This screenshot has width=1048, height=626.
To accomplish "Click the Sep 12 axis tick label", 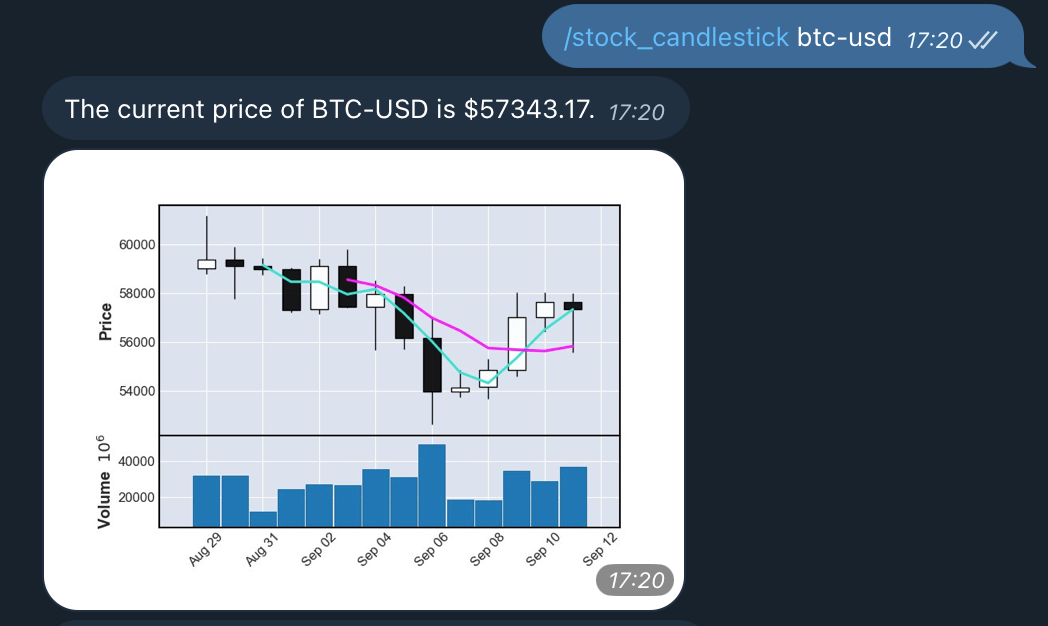I will 601,545.
